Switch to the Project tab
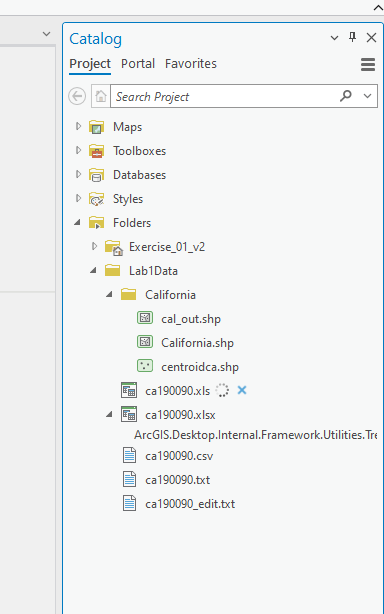 tap(90, 63)
